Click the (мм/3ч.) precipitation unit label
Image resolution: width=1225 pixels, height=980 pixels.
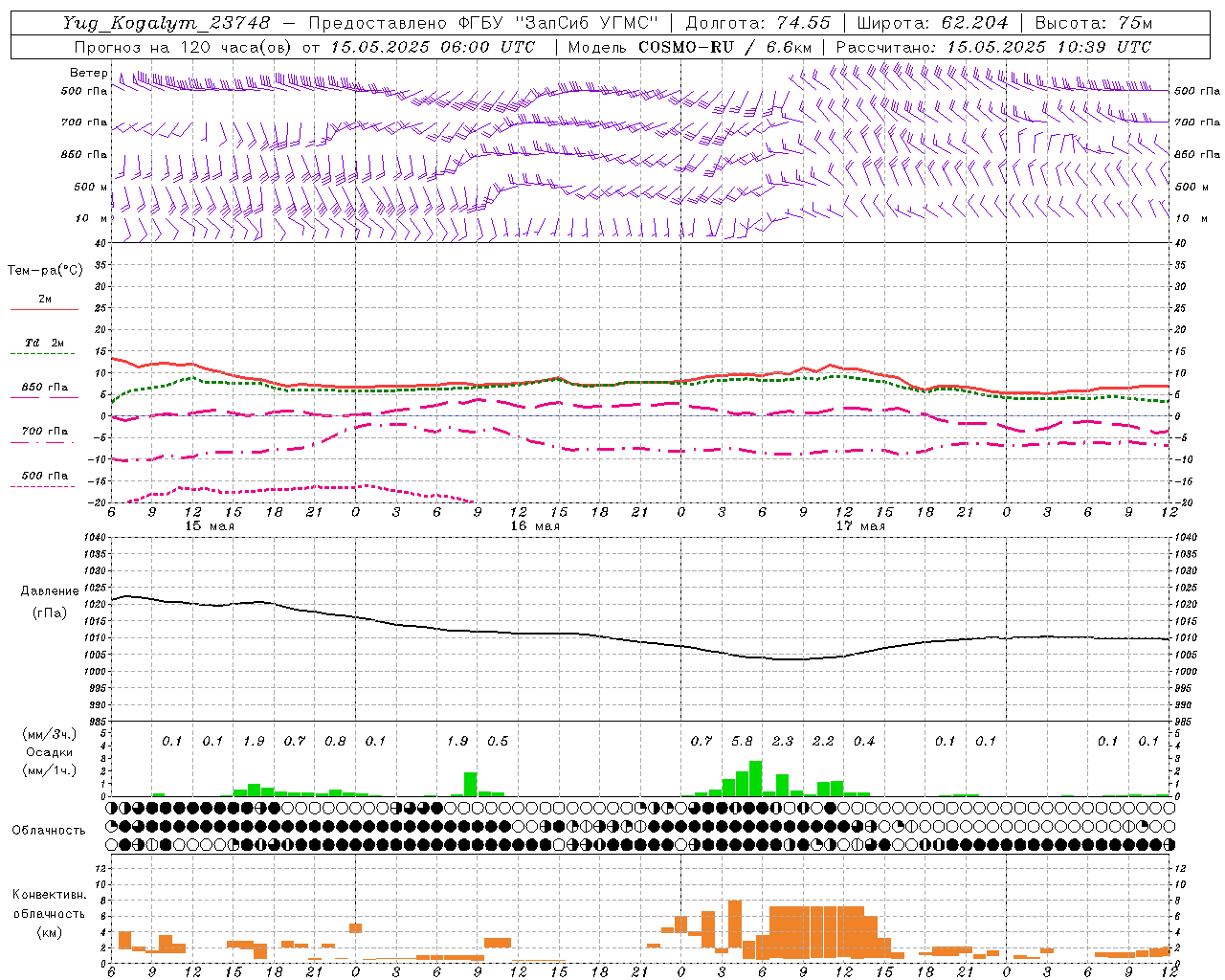click(x=51, y=734)
